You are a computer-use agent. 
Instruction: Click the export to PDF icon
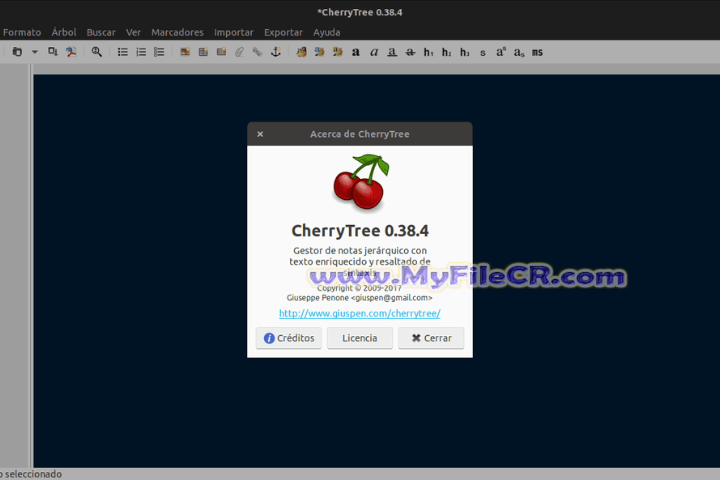coord(71,52)
